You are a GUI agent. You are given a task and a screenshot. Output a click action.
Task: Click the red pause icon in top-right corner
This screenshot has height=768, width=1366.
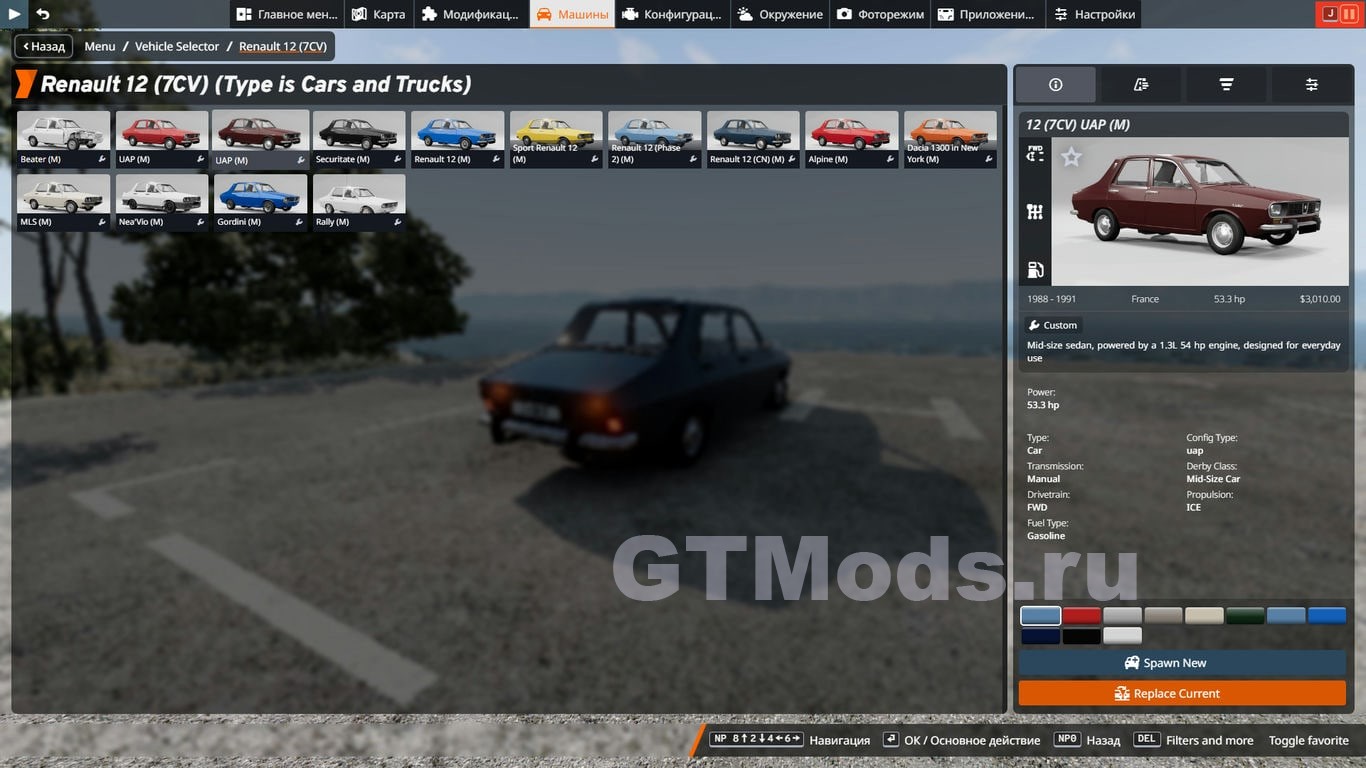point(1349,14)
